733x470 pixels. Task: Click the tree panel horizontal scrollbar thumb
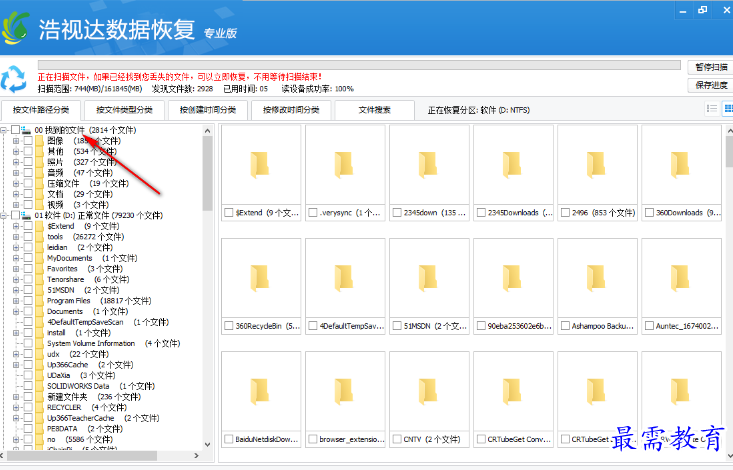[82, 456]
